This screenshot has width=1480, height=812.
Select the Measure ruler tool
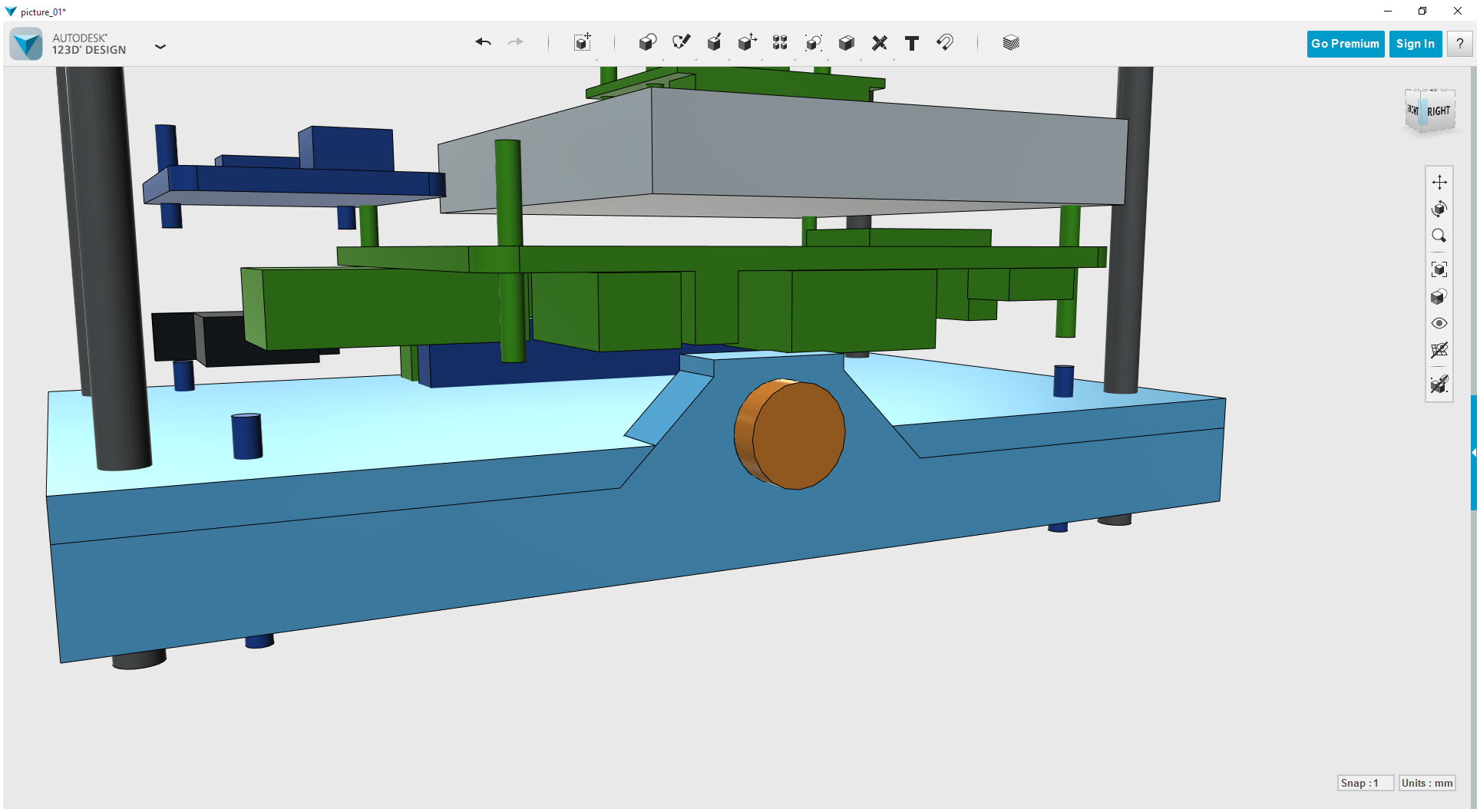(x=880, y=42)
